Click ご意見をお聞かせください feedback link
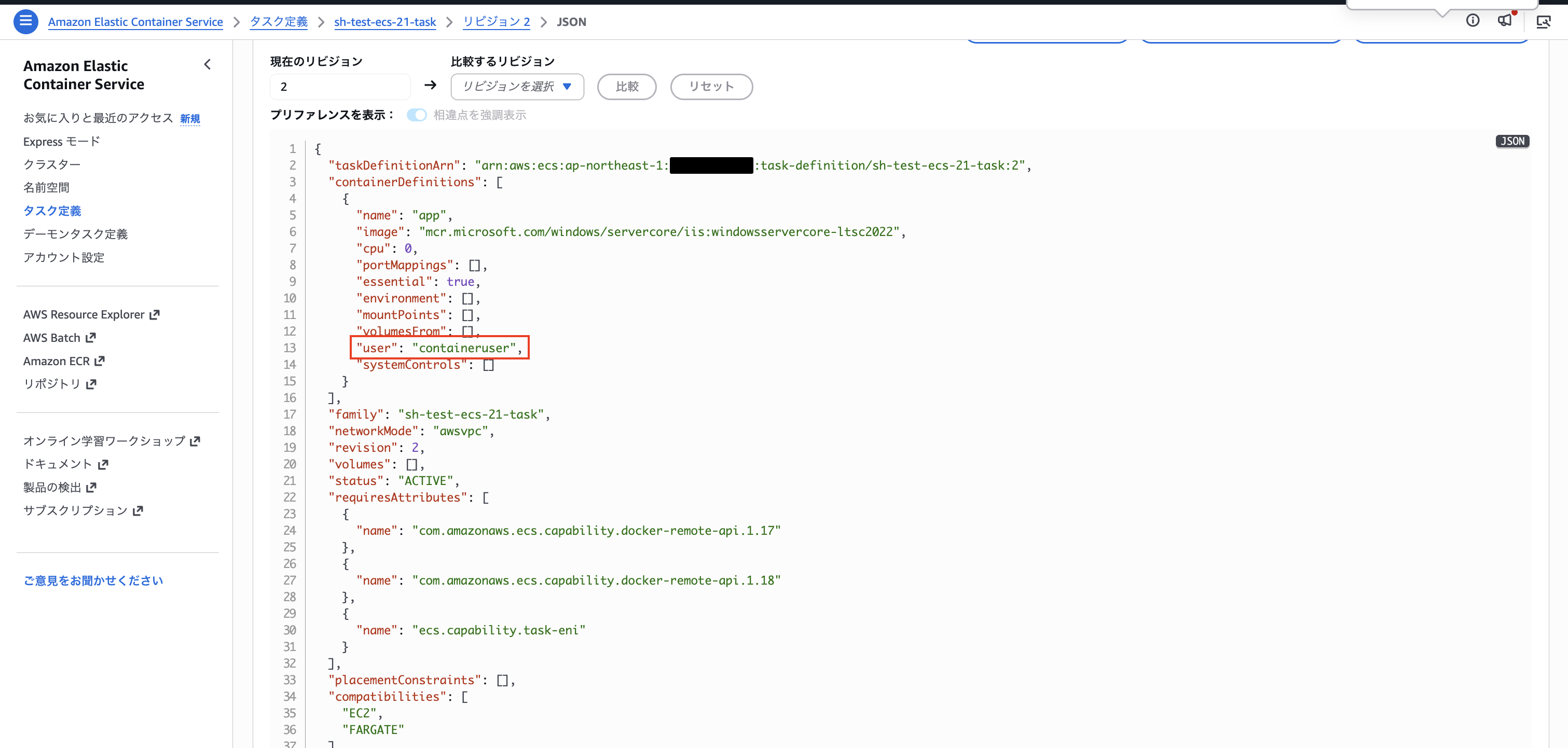Screen dimensions: 1568x748 (x=93, y=580)
